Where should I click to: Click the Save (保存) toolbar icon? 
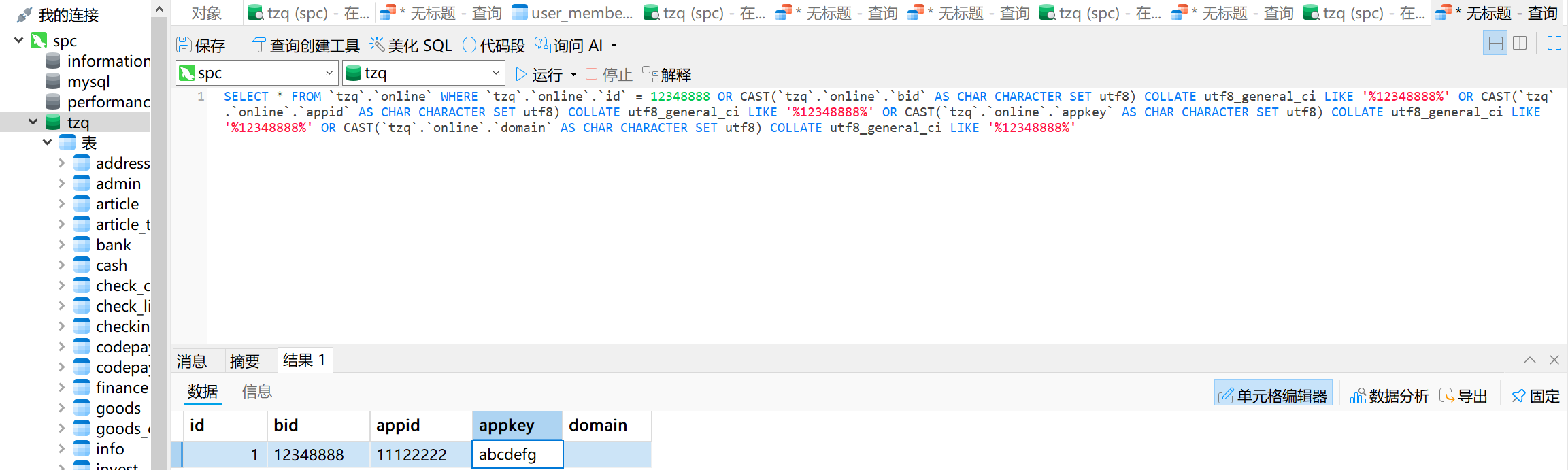(201, 46)
